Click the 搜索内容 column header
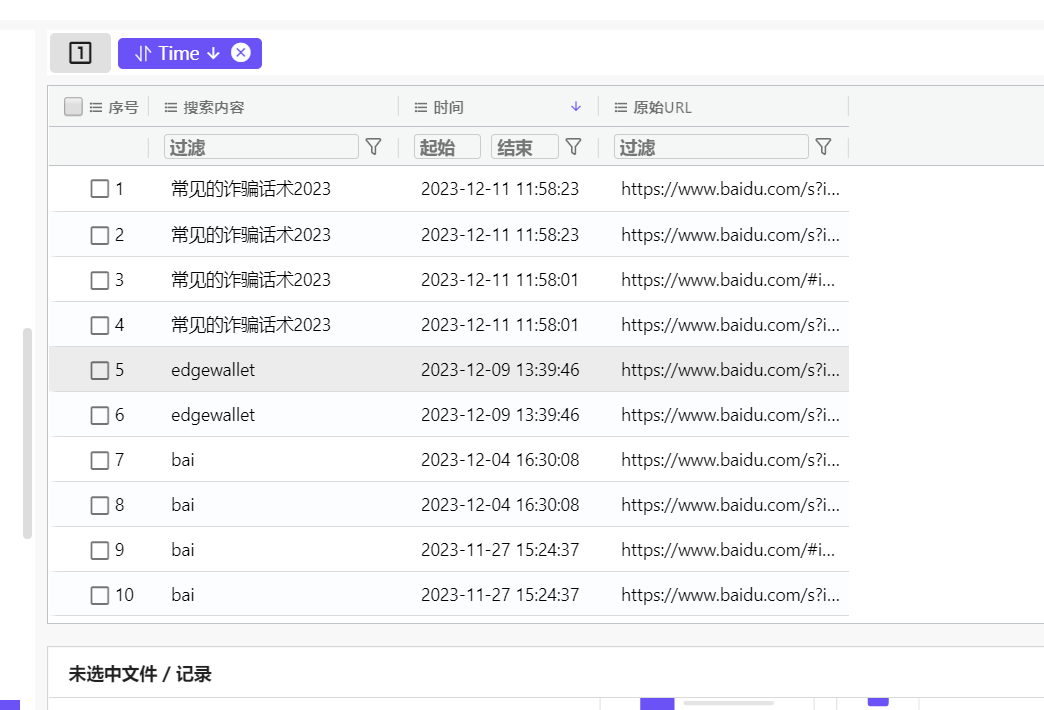The width and height of the screenshot is (1044, 710). (214, 107)
